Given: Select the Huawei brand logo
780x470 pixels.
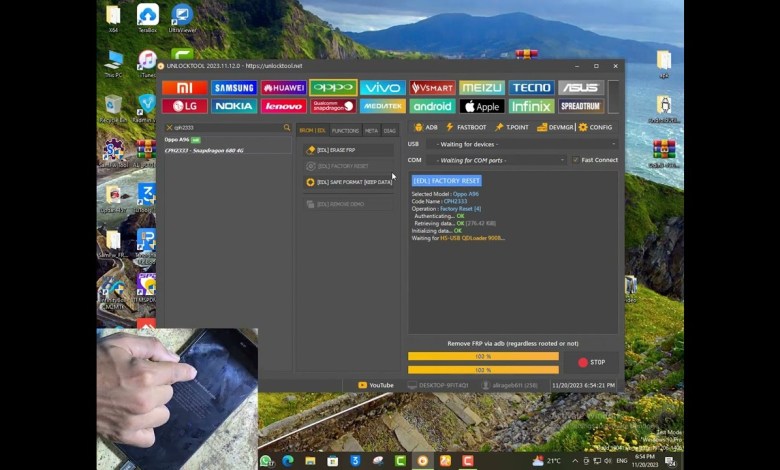Looking at the screenshot, I should [x=283, y=88].
